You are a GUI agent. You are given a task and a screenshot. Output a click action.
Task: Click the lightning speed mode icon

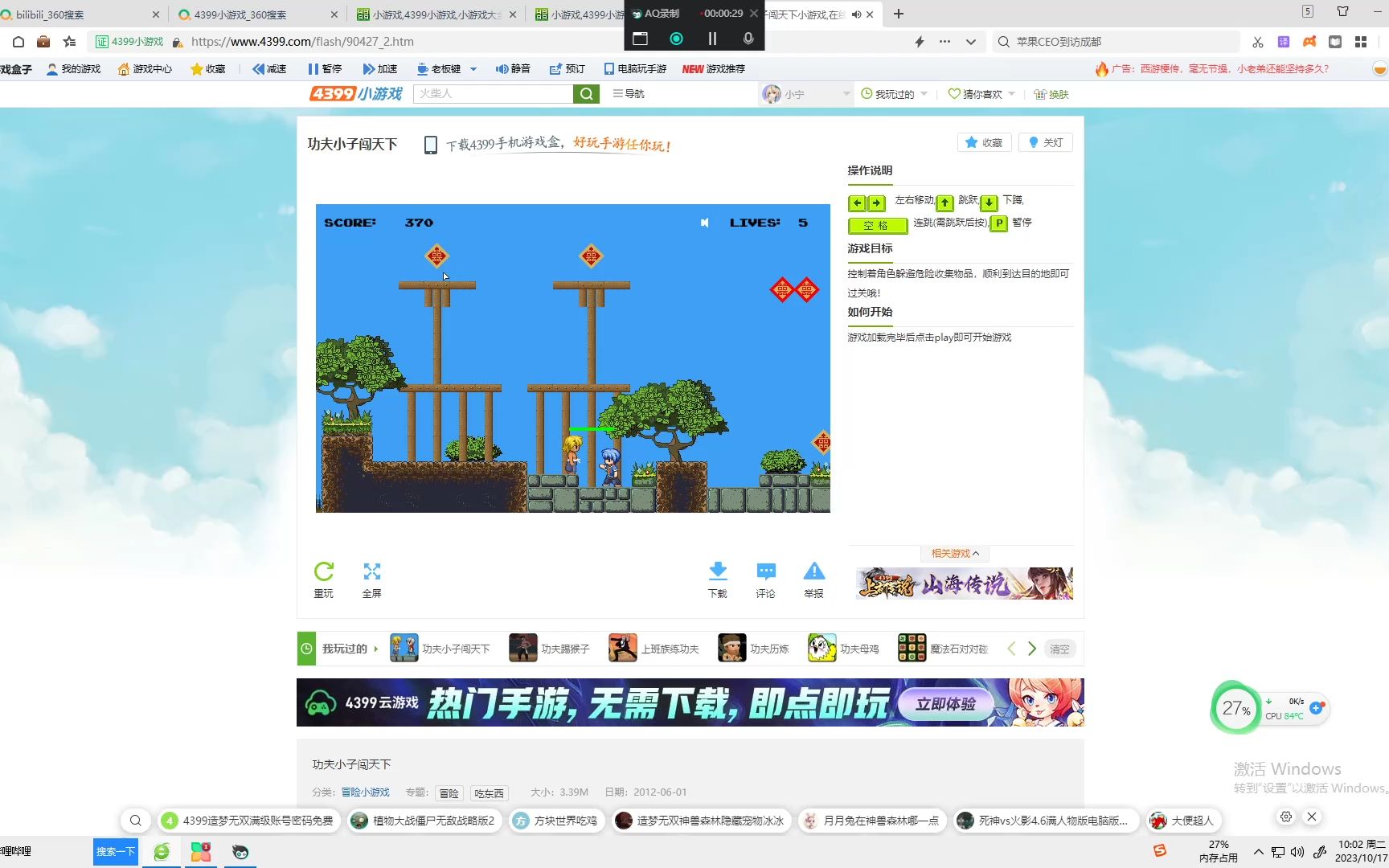[x=920, y=42]
